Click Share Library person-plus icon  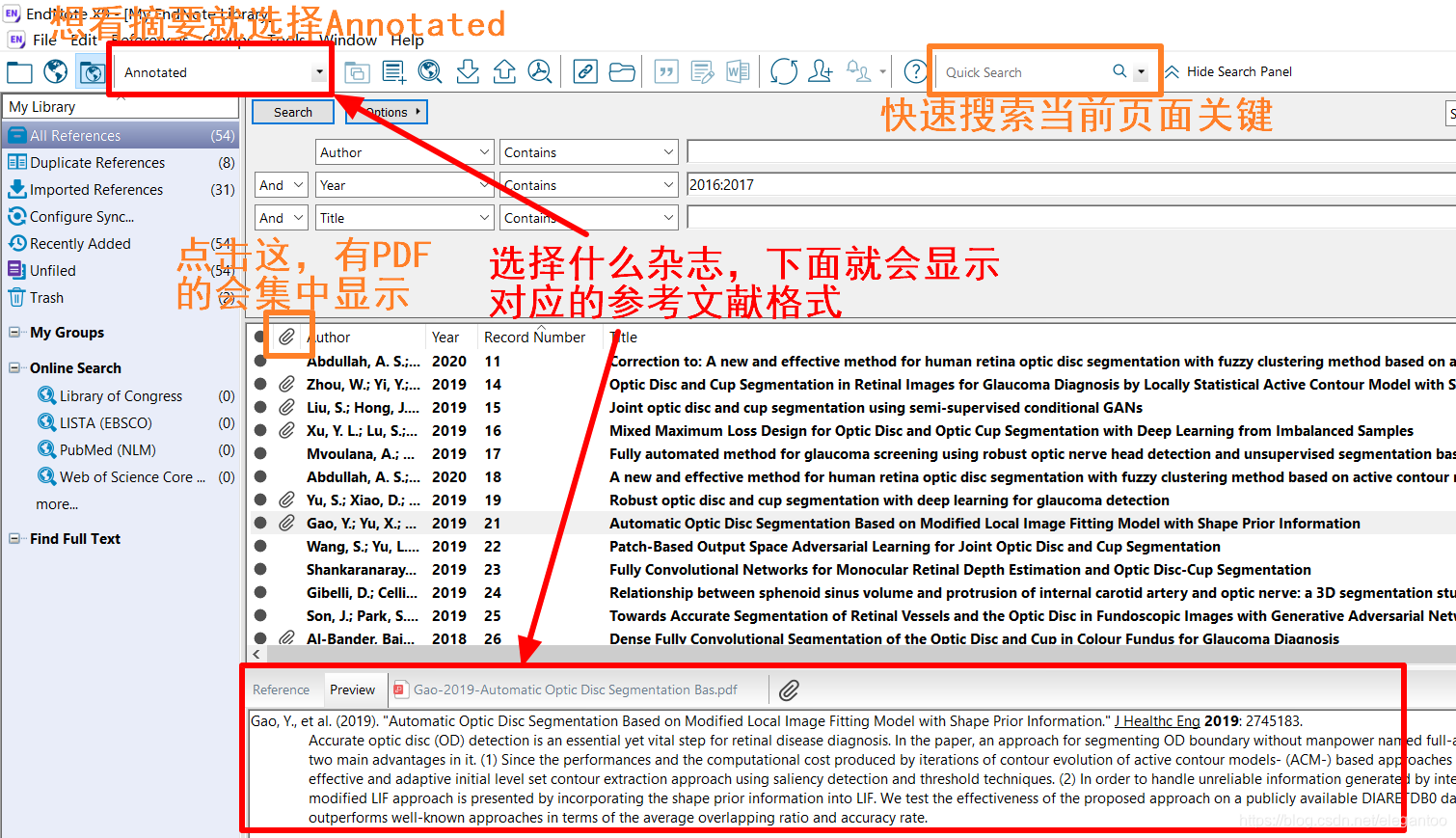tap(821, 71)
